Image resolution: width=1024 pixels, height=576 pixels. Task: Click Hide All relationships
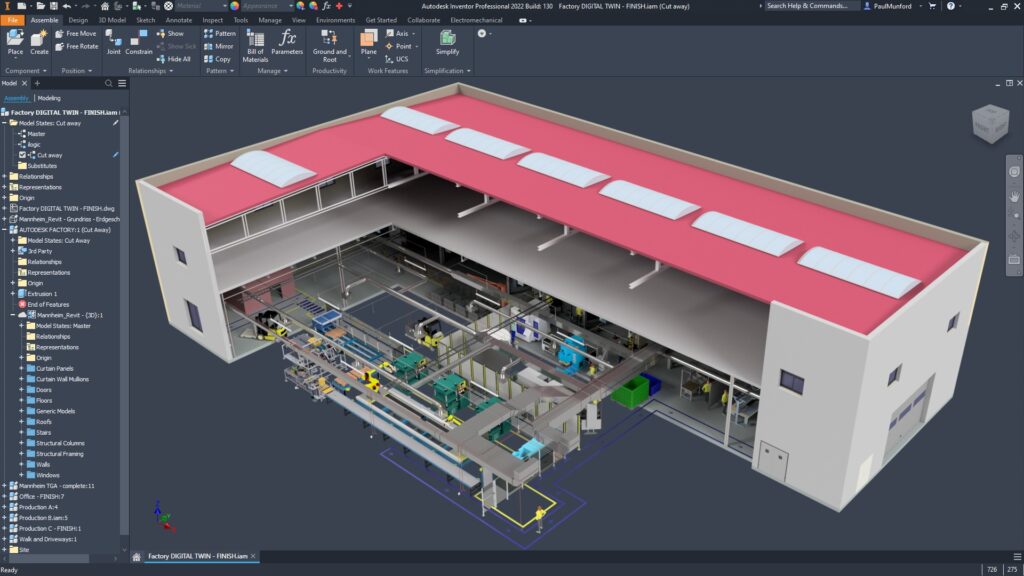(x=173, y=59)
